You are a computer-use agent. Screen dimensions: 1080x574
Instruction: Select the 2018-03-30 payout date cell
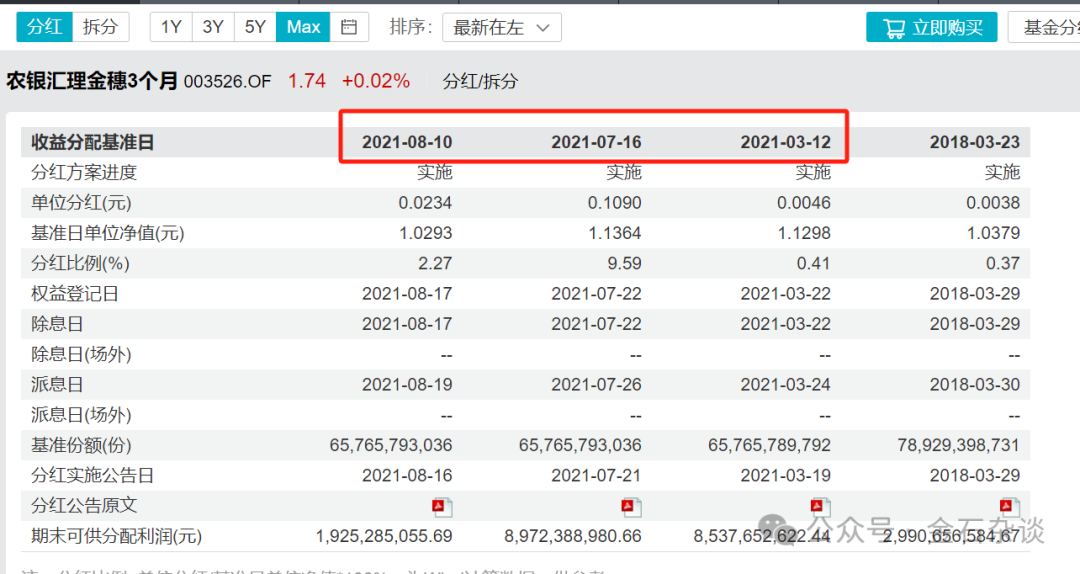[x=975, y=385]
